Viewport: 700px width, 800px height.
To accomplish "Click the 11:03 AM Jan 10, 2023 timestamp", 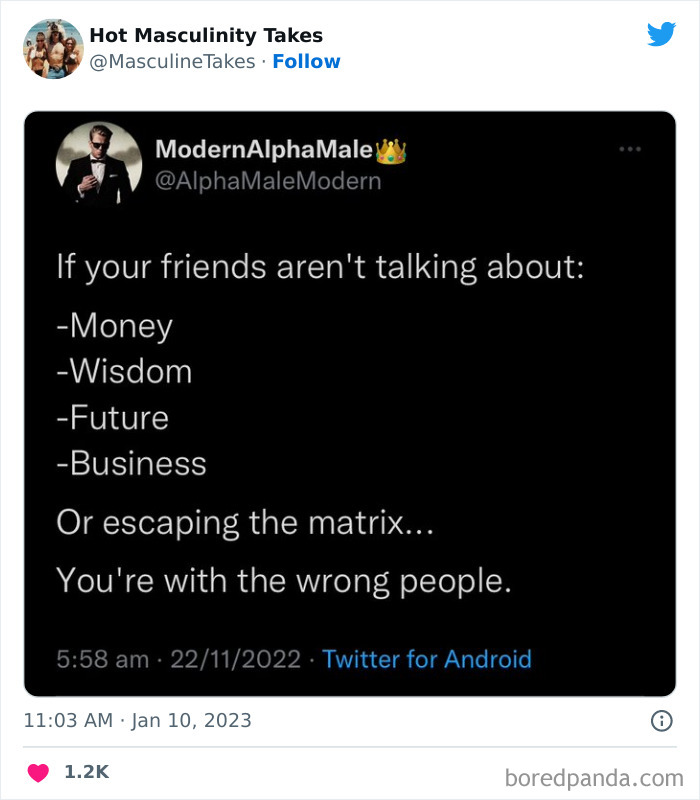I will pyautogui.click(x=138, y=720).
